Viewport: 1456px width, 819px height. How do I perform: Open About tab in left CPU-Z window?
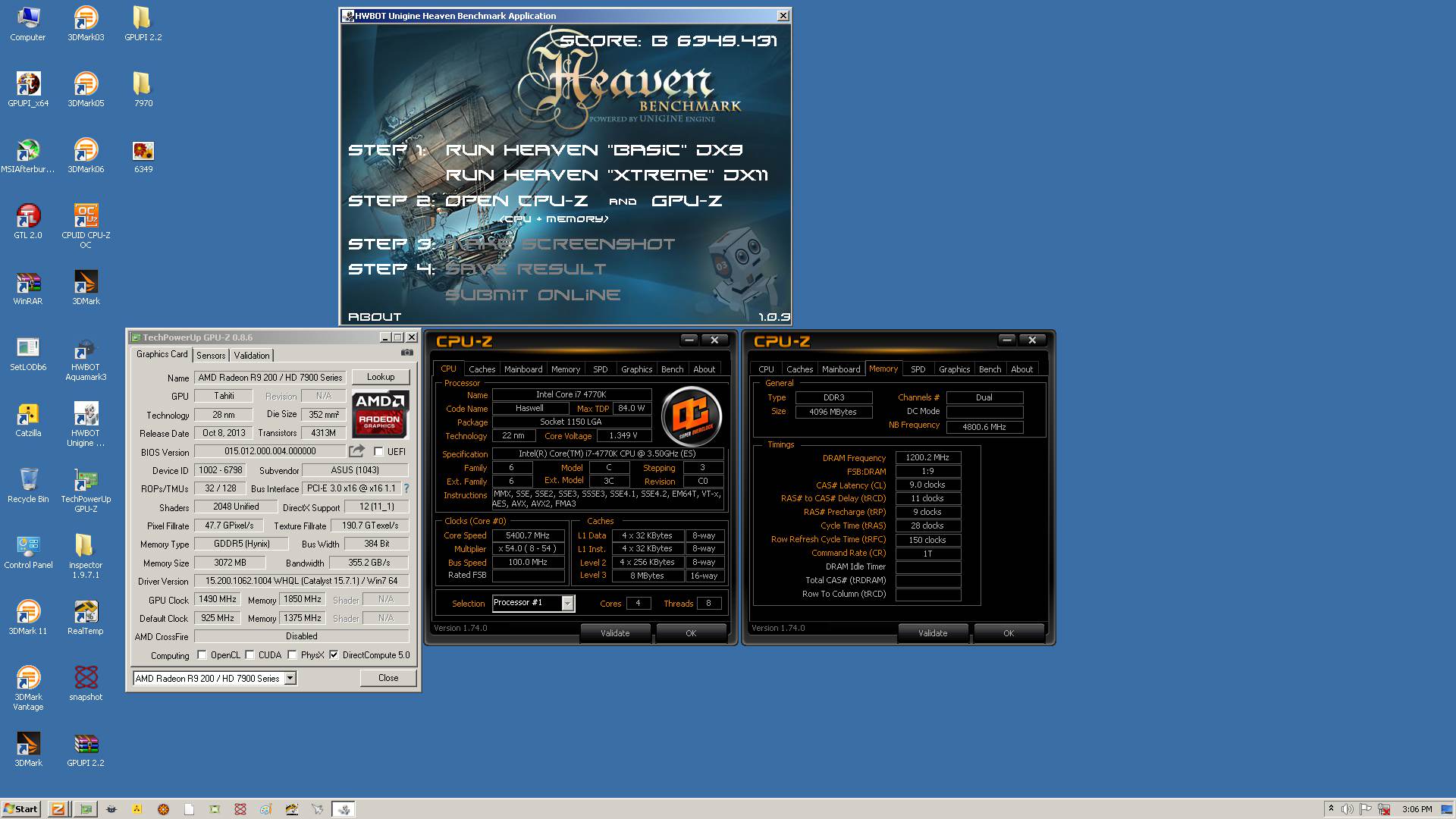(704, 369)
